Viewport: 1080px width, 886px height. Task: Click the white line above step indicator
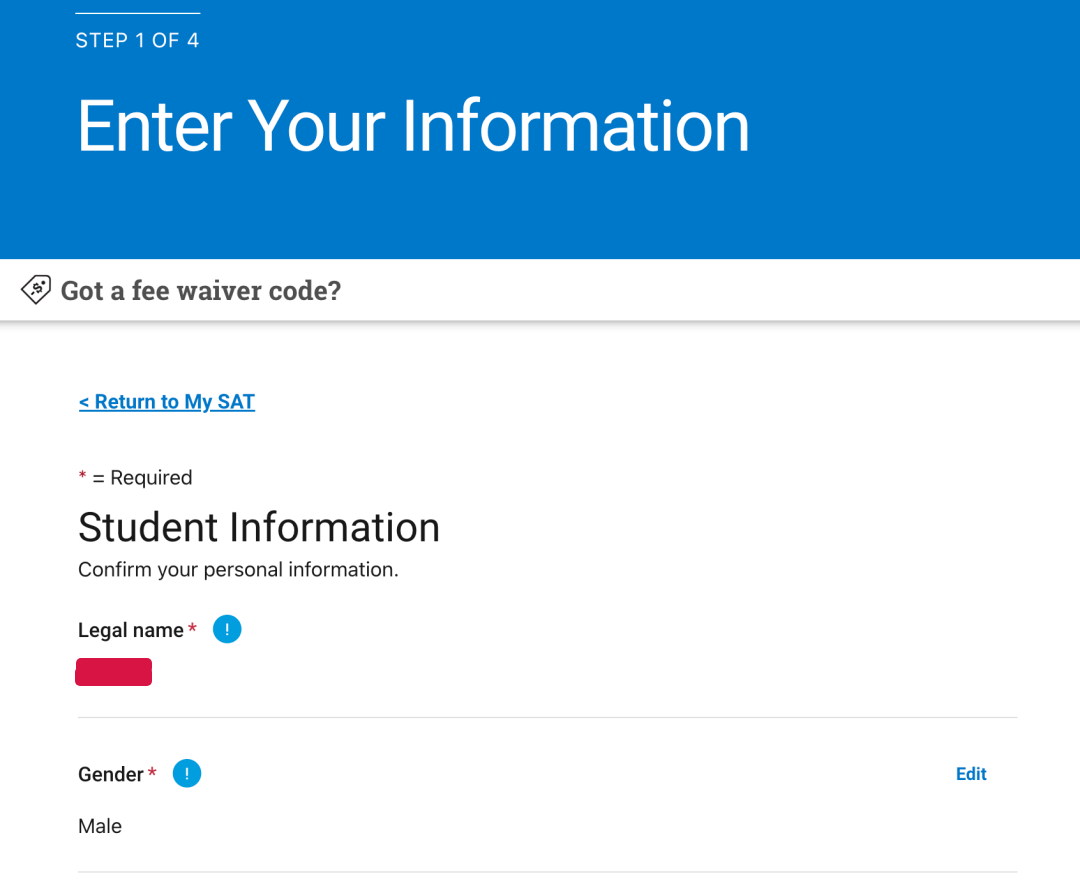pyautogui.click(x=138, y=13)
